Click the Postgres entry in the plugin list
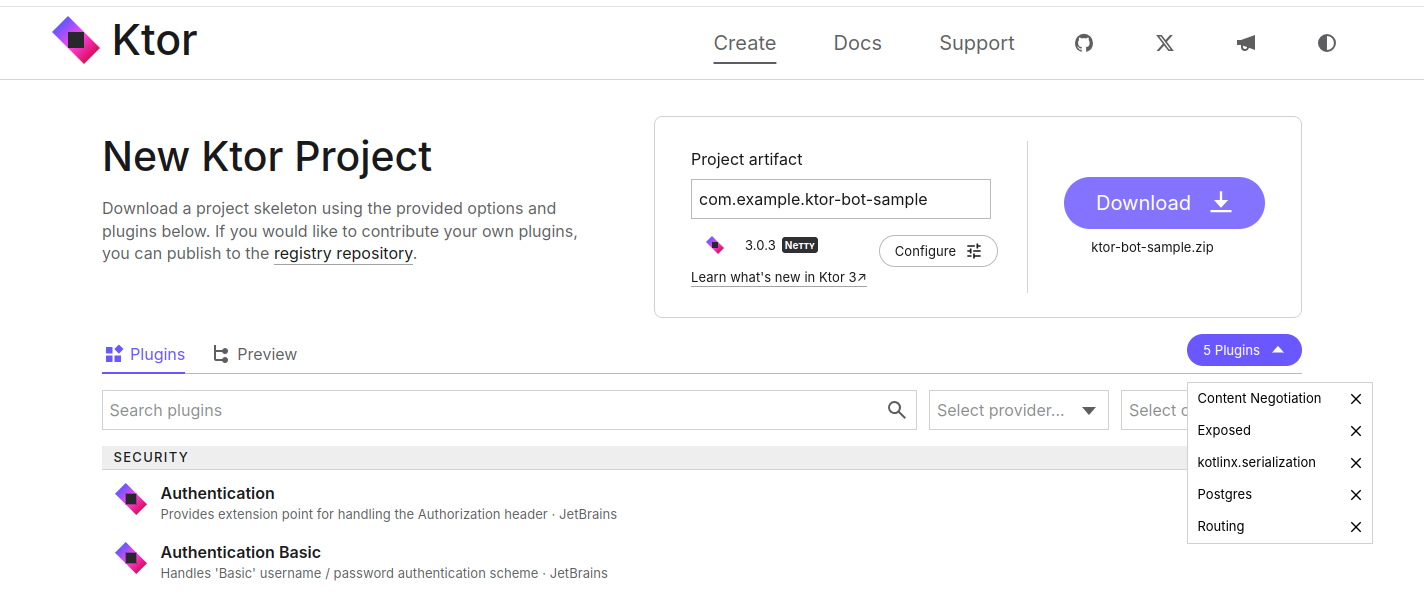Screen dimensions: 1424x595 (1224, 494)
